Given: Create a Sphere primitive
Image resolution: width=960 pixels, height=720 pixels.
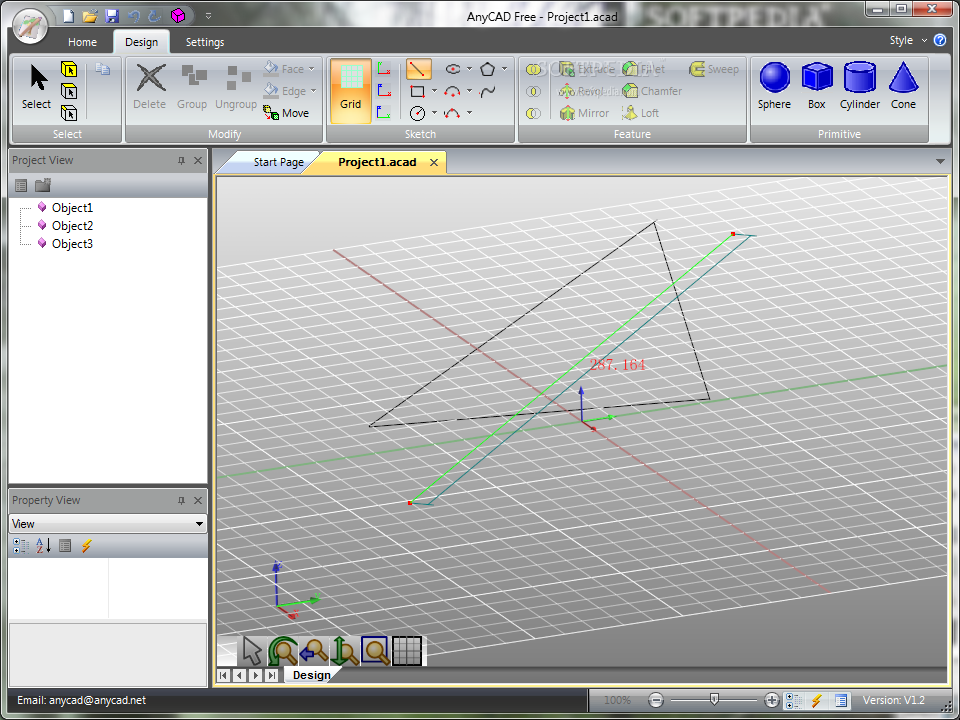Looking at the screenshot, I should point(774,86).
